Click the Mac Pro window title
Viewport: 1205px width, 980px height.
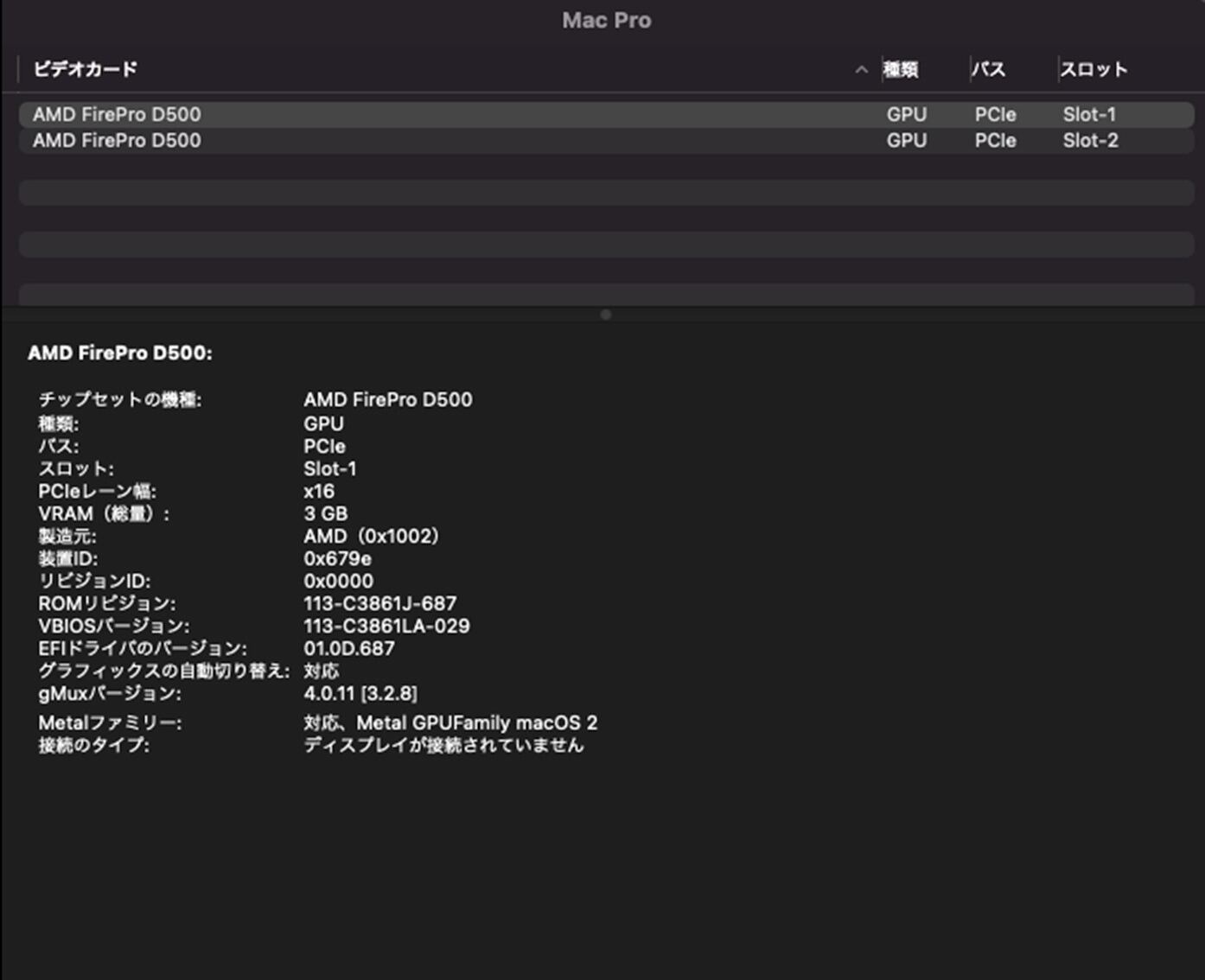click(x=607, y=20)
